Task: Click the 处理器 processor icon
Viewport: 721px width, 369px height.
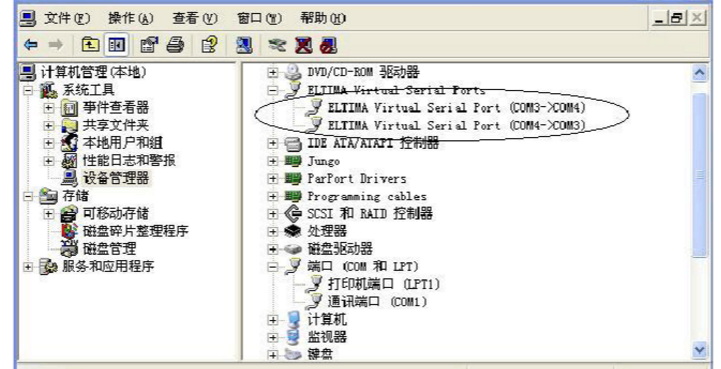Action: (x=293, y=231)
